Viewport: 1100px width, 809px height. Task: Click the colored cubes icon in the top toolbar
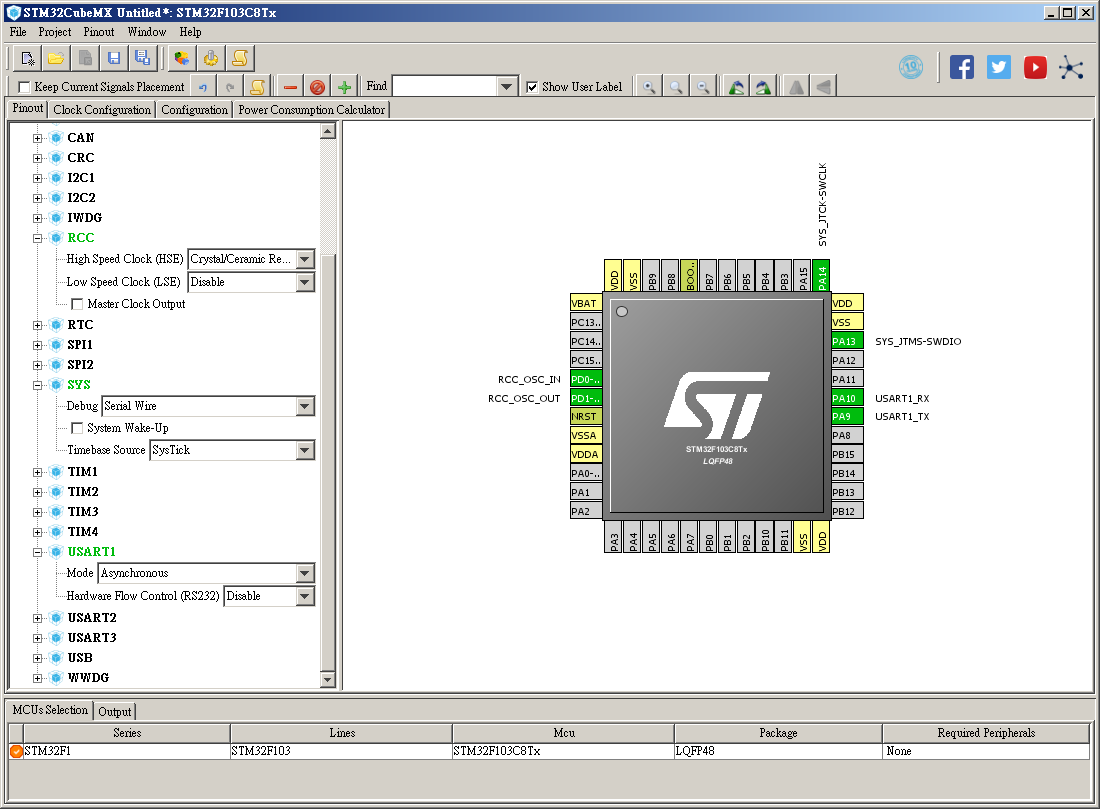coord(182,58)
